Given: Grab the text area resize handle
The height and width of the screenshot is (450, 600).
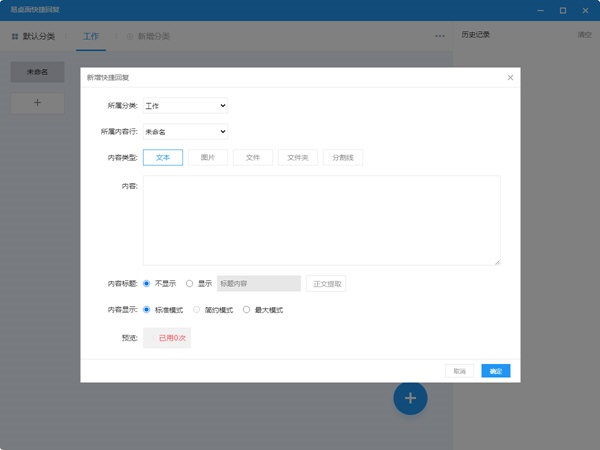Looking at the screenshot, I should [x=497, y=262].
